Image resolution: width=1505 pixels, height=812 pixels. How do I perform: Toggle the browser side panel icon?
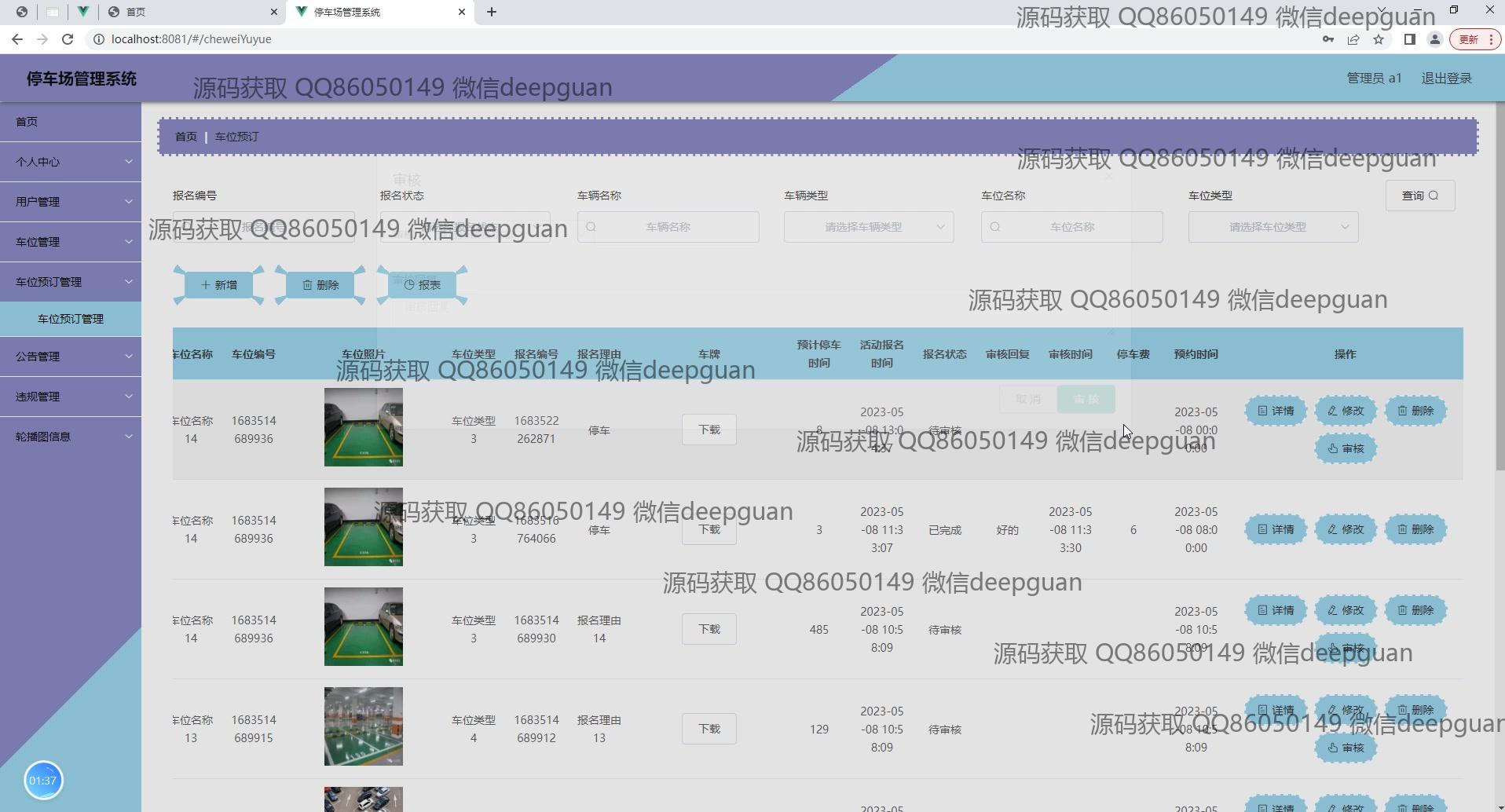(x=1409, y=39)
